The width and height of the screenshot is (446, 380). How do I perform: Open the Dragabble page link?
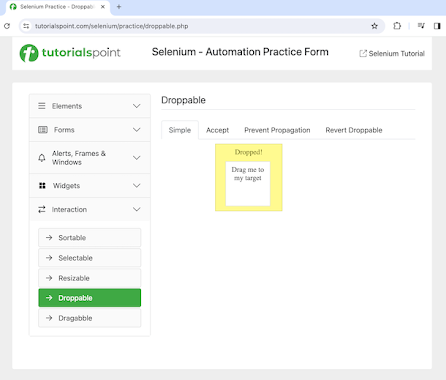(90, 318)
